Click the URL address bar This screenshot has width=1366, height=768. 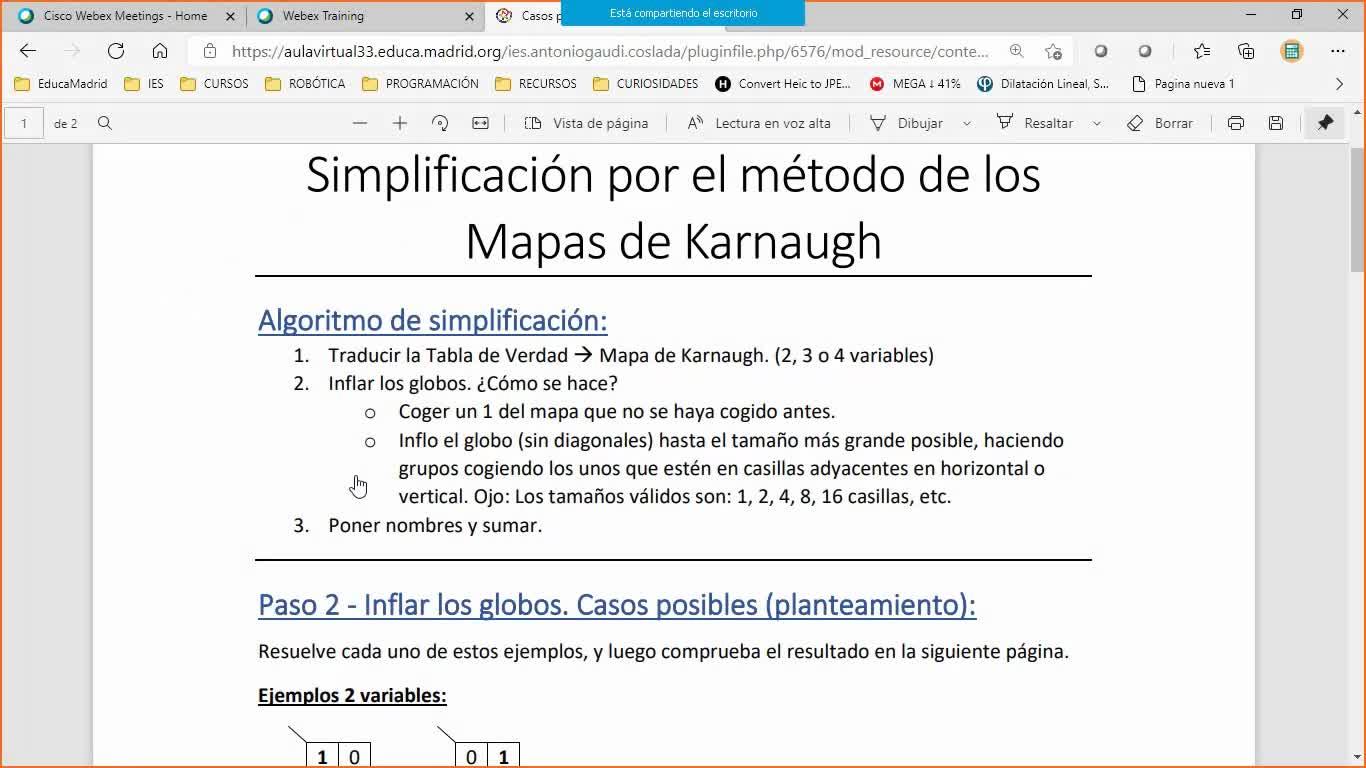coord(610,51)
